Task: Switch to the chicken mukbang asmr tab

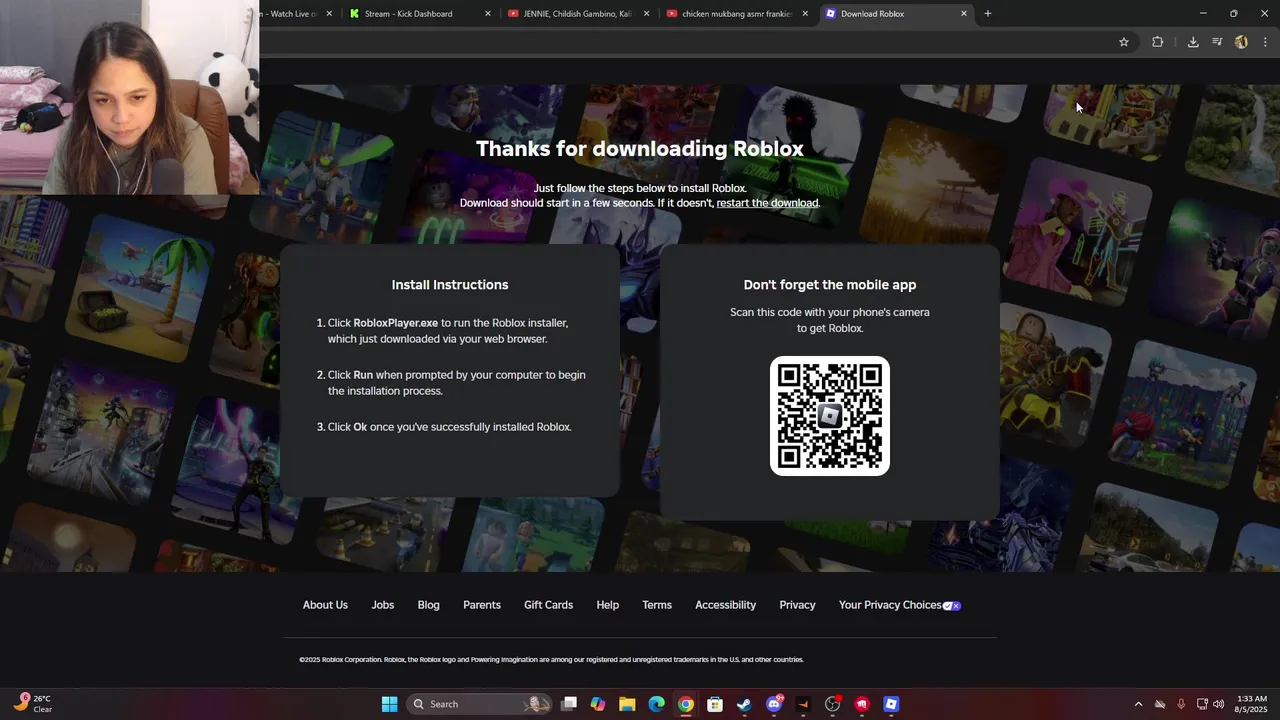Action: tap(737, 14)
